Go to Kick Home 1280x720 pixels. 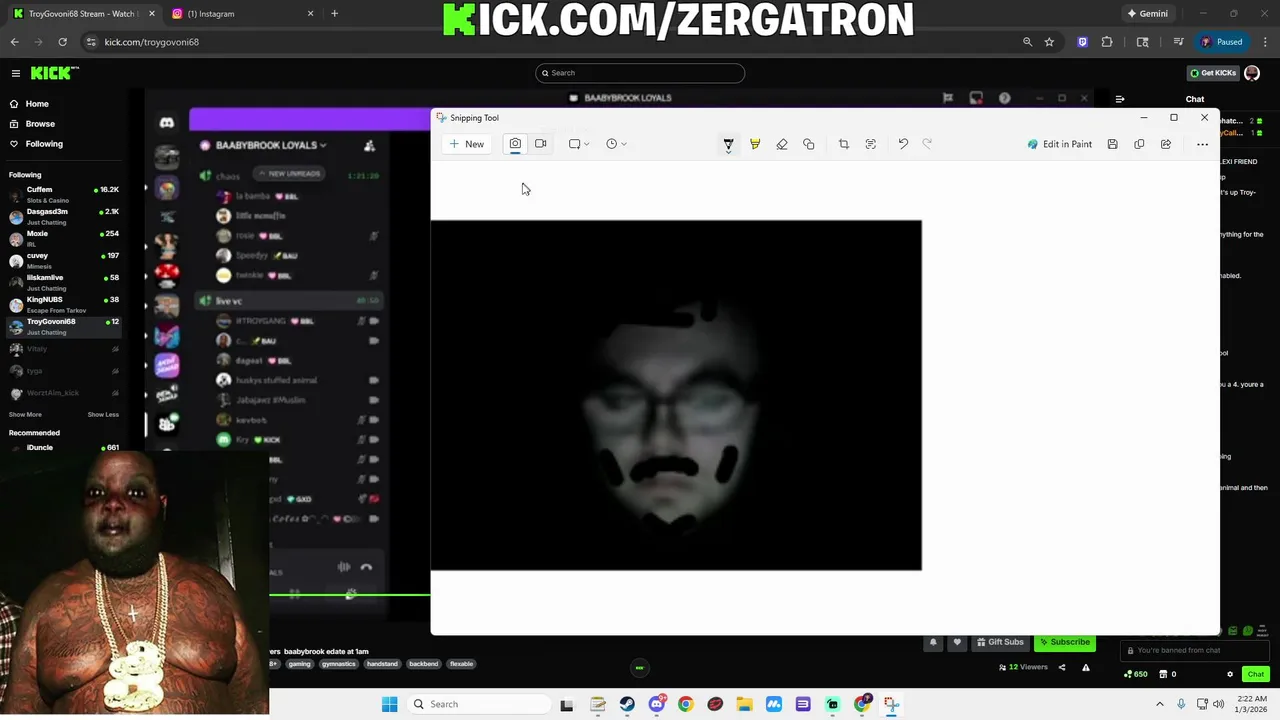pyautogui.click(x=37, y=104)
